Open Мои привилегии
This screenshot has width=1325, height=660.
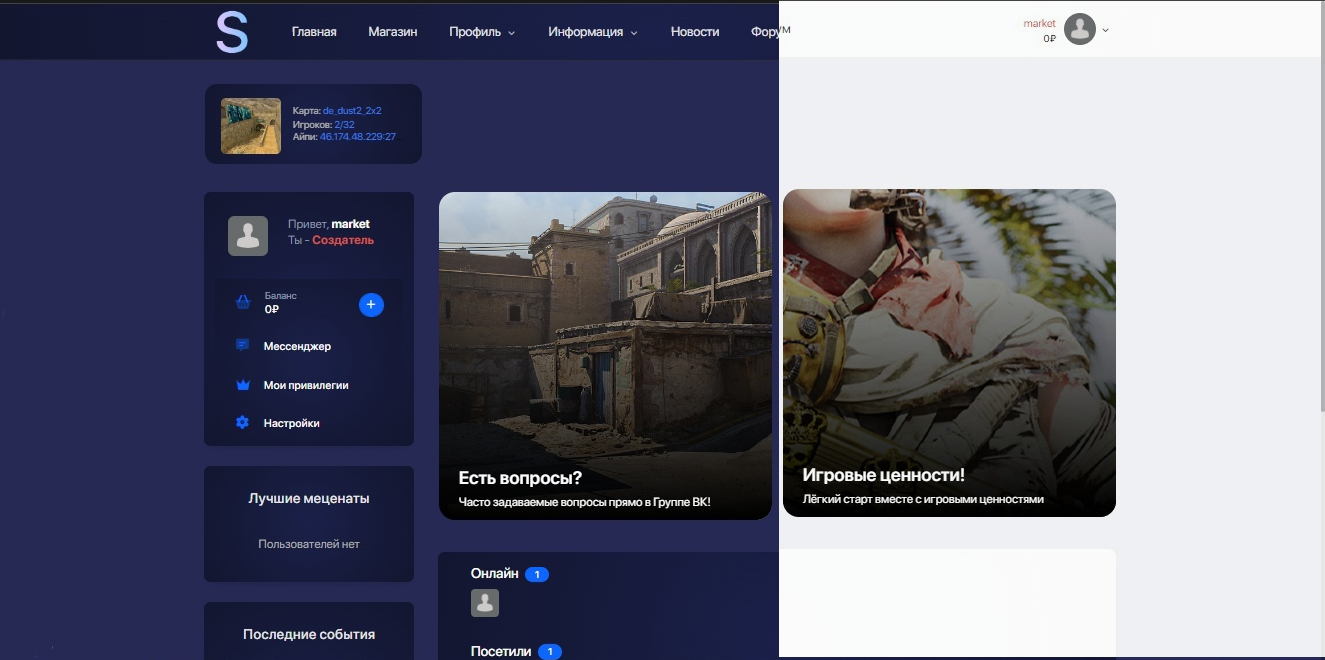pyautogui.click(x=306, y=385)
